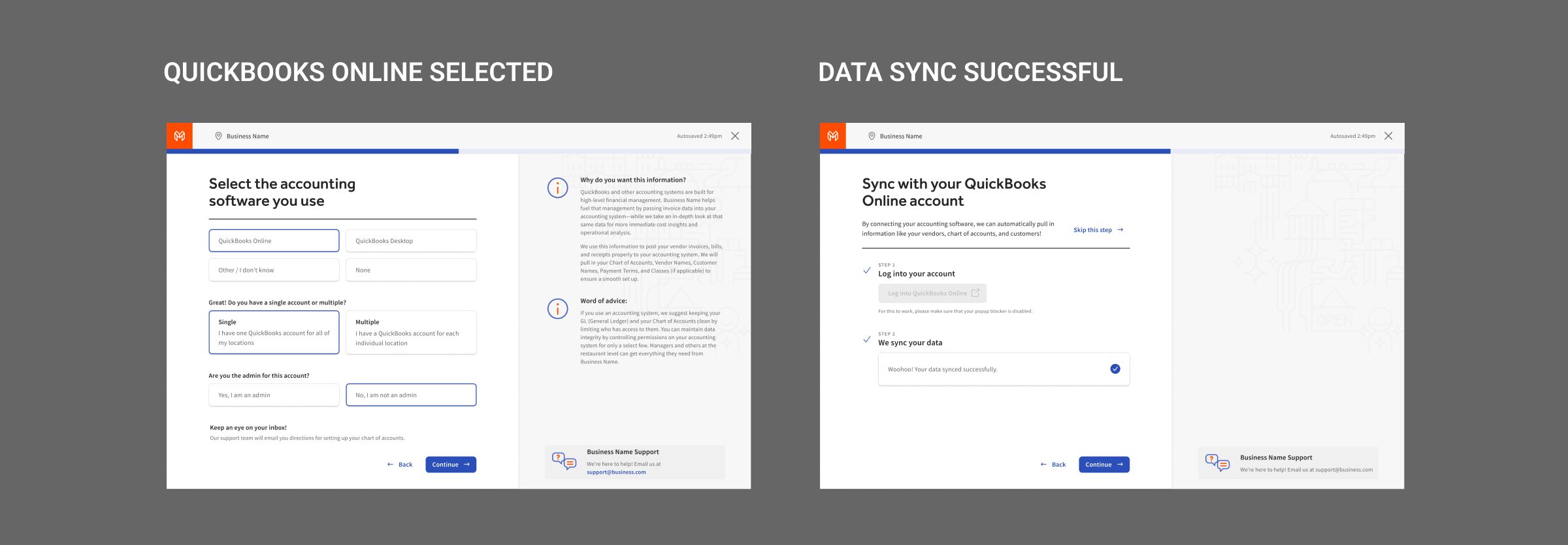Click the info icon beside "Why do you want this information?"

[557, 188]
